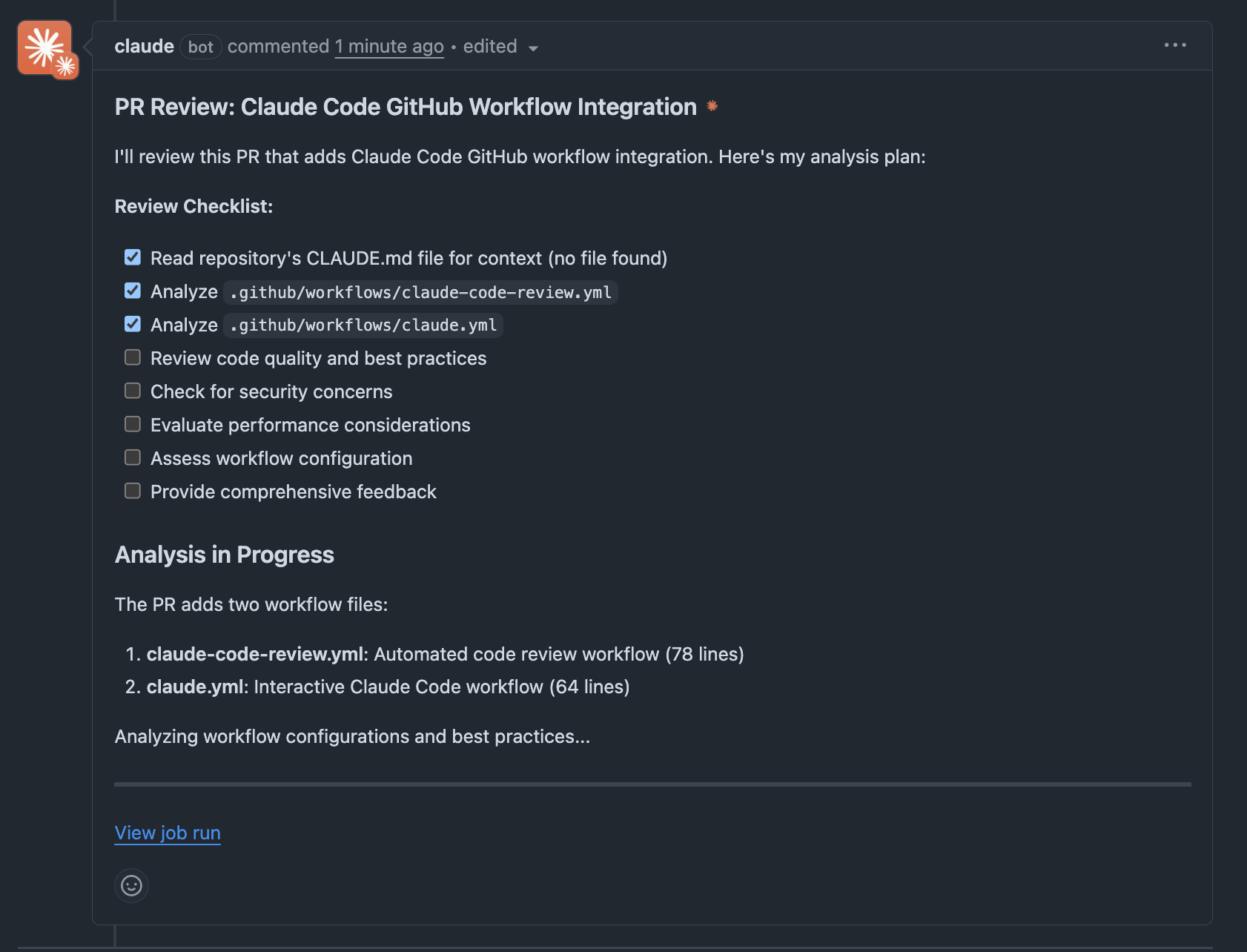This screenshot has width=1247, height=952.
Task: Check 'Evaluate performance considerations' box
Action: pos(133,424)
